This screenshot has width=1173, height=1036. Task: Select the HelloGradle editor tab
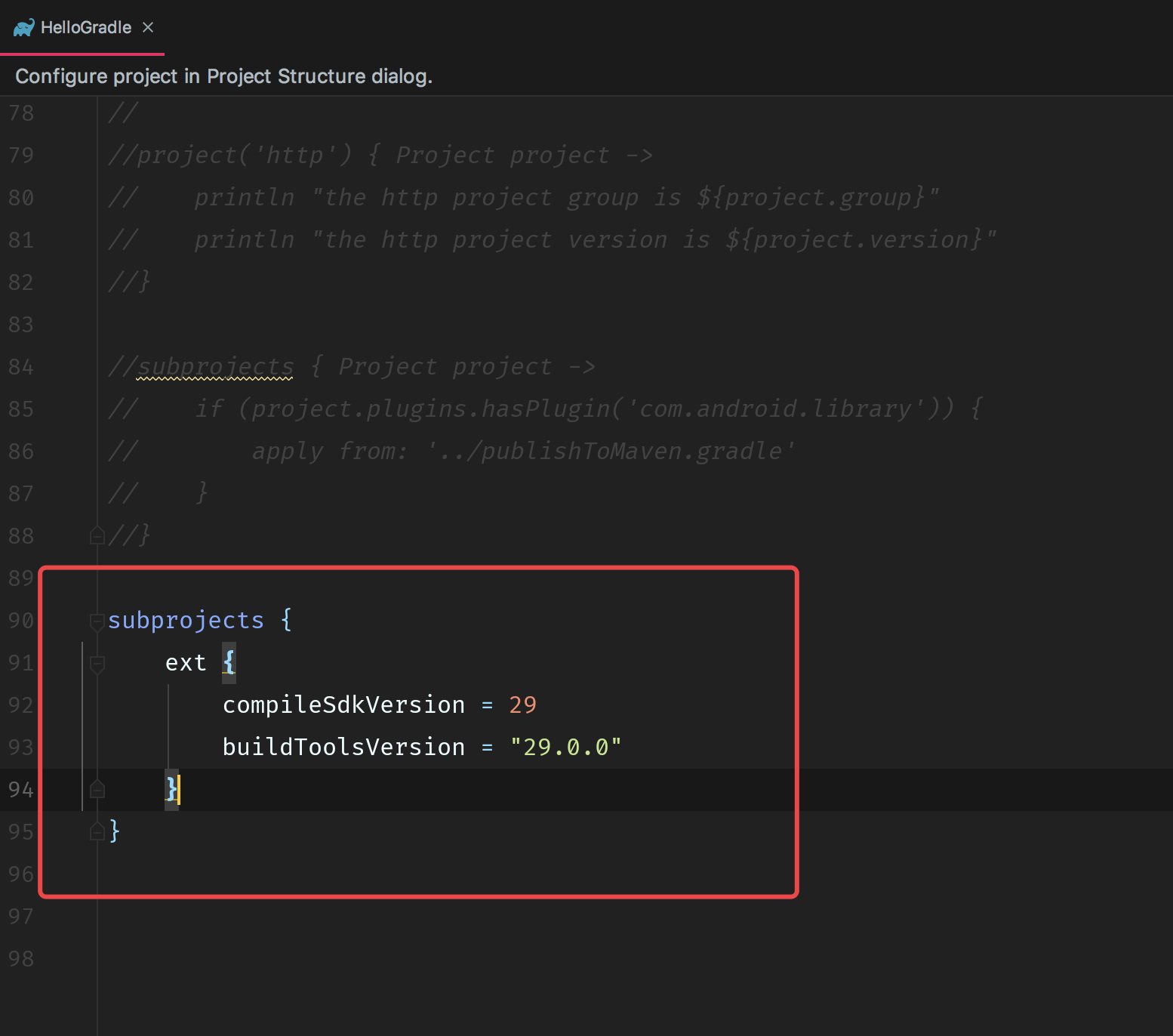click(x=82, y=27)
